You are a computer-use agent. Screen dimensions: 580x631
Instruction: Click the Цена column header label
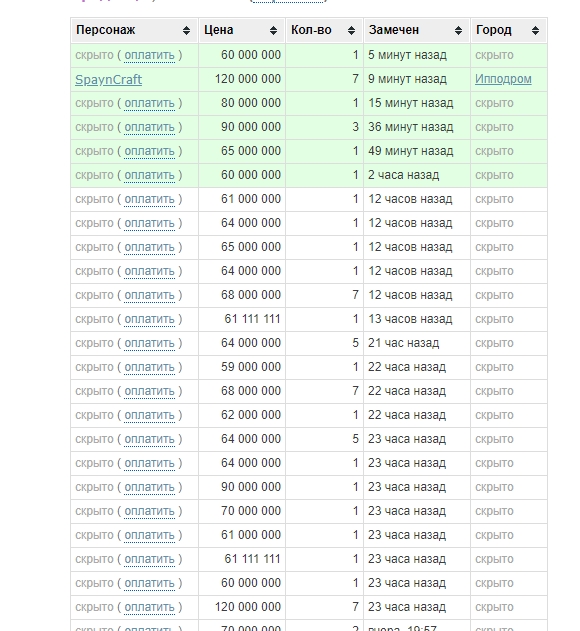219,30
